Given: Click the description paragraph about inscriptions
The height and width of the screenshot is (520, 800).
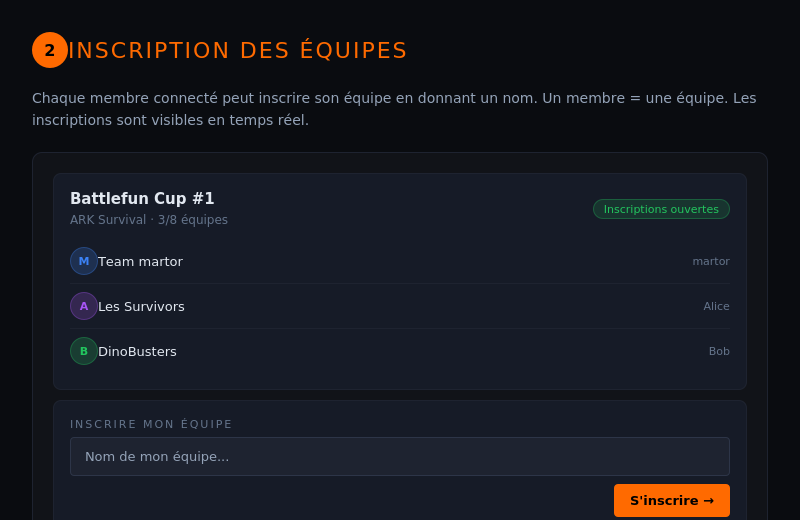Looking at the screenshot, I should [x=394, y=109].
